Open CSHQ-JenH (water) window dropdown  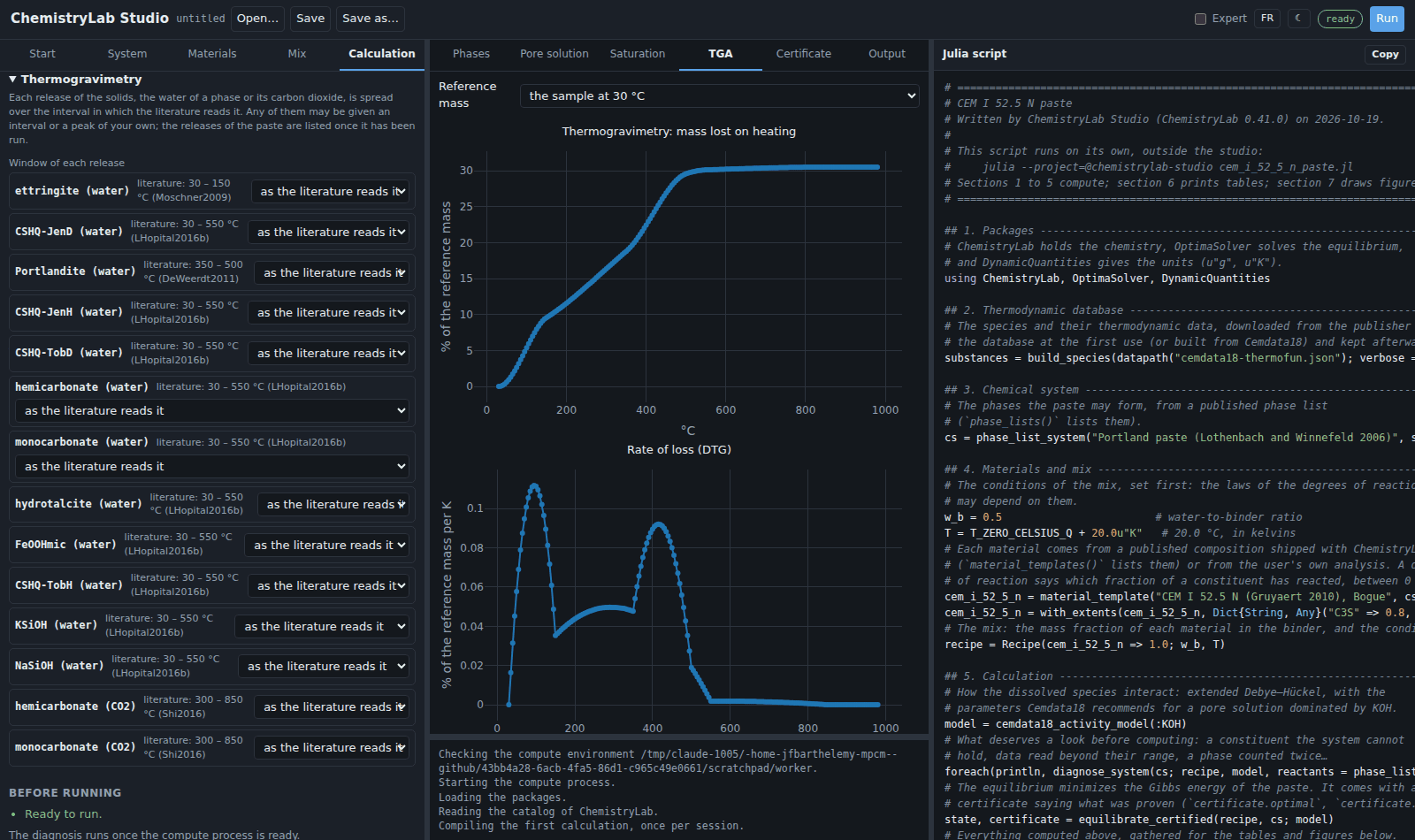click(x=328, y=312)
